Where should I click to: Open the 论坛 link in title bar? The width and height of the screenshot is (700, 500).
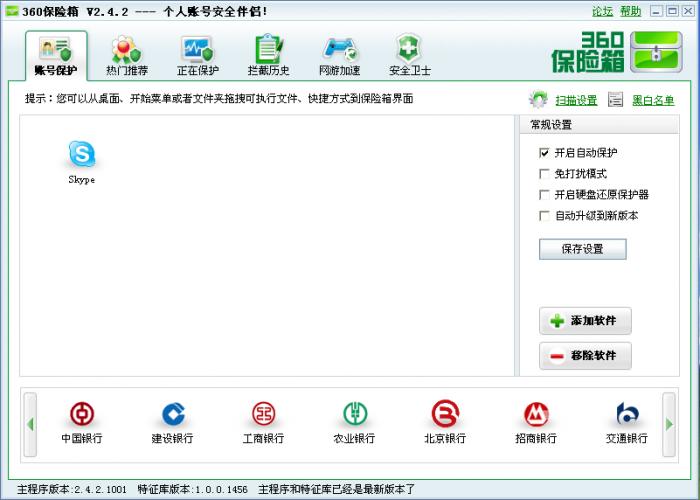pos(602,11)
